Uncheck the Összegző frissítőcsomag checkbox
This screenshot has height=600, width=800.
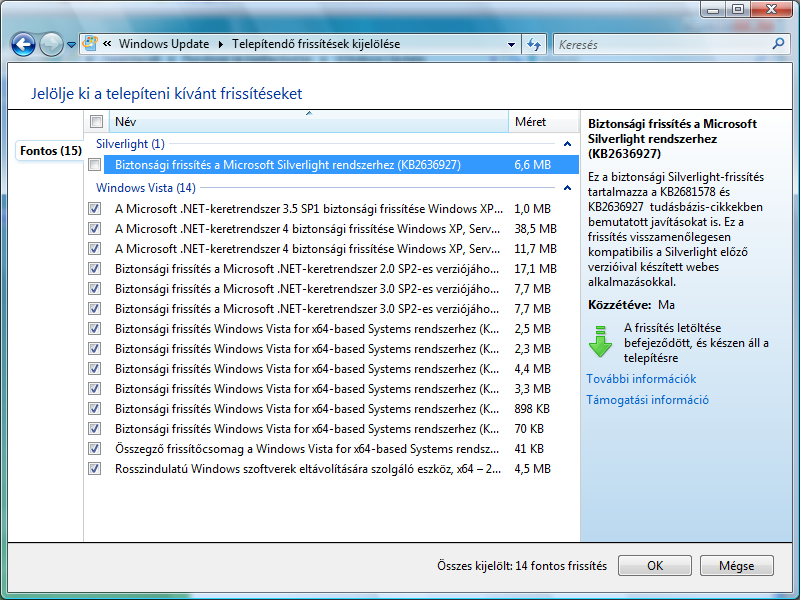tap(94, 448)
